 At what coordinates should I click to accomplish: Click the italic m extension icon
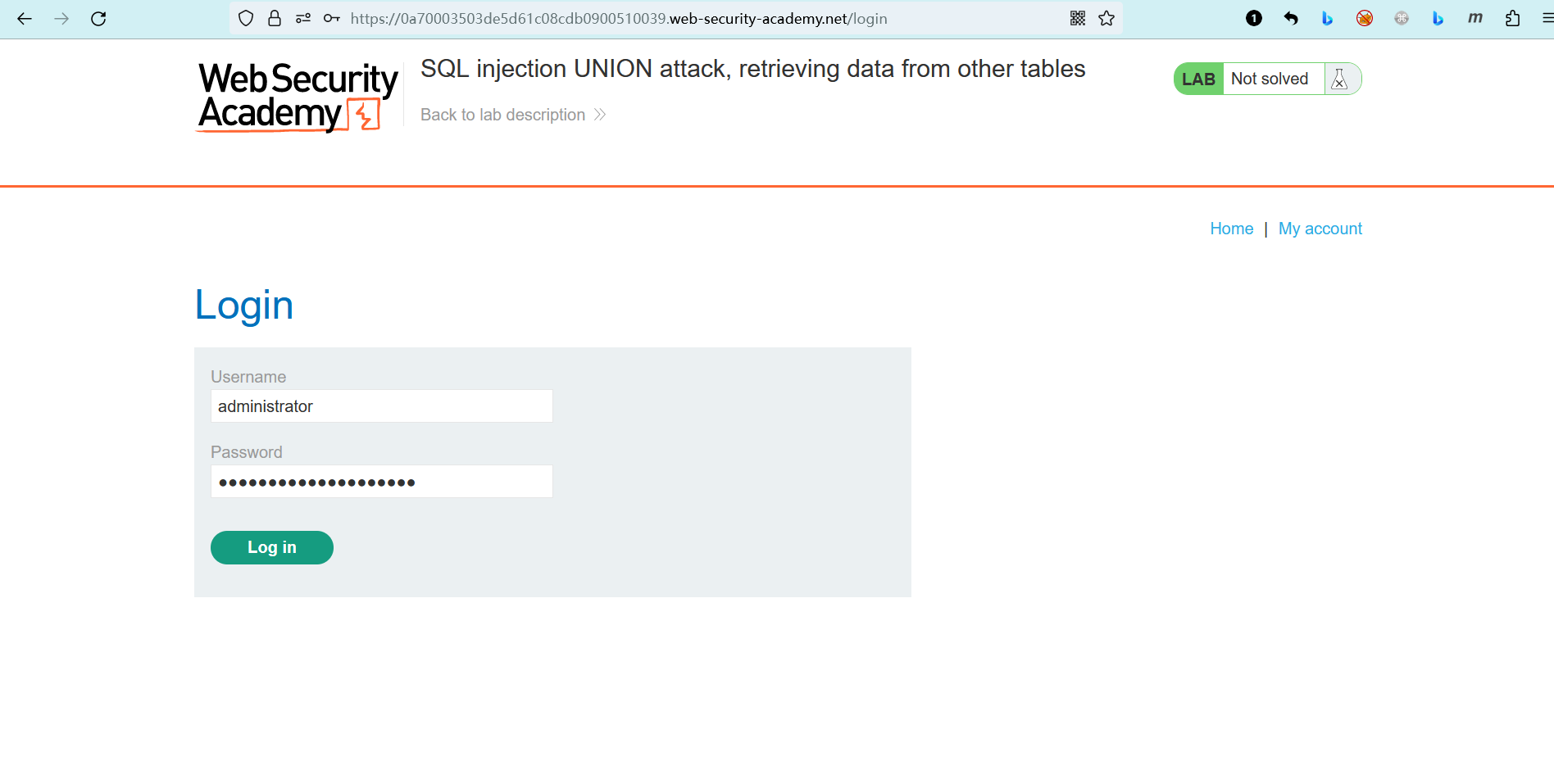click(x=1474, y=18)
